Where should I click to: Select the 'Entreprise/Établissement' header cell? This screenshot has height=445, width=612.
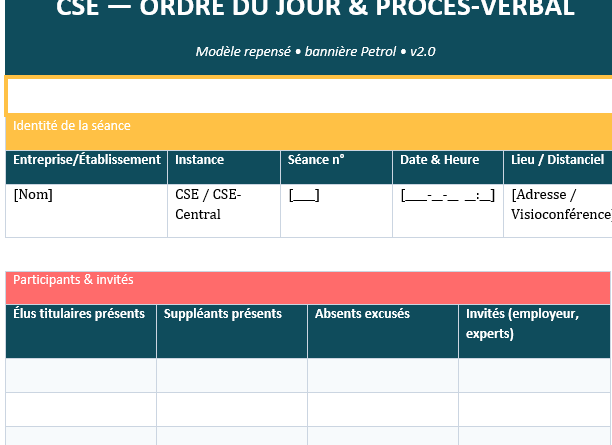87,167
